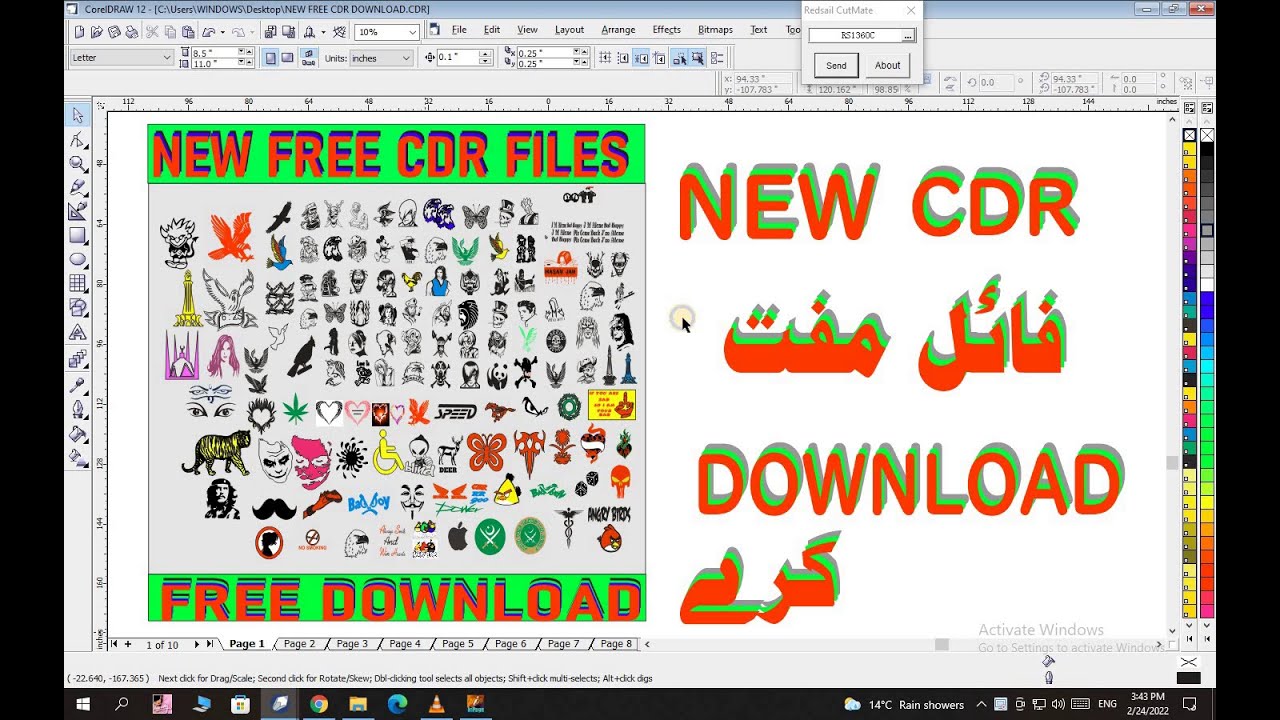Select the Freehand tool
Image resolution: width=1280 pixels, height=720 pixels.
(78, 188)
